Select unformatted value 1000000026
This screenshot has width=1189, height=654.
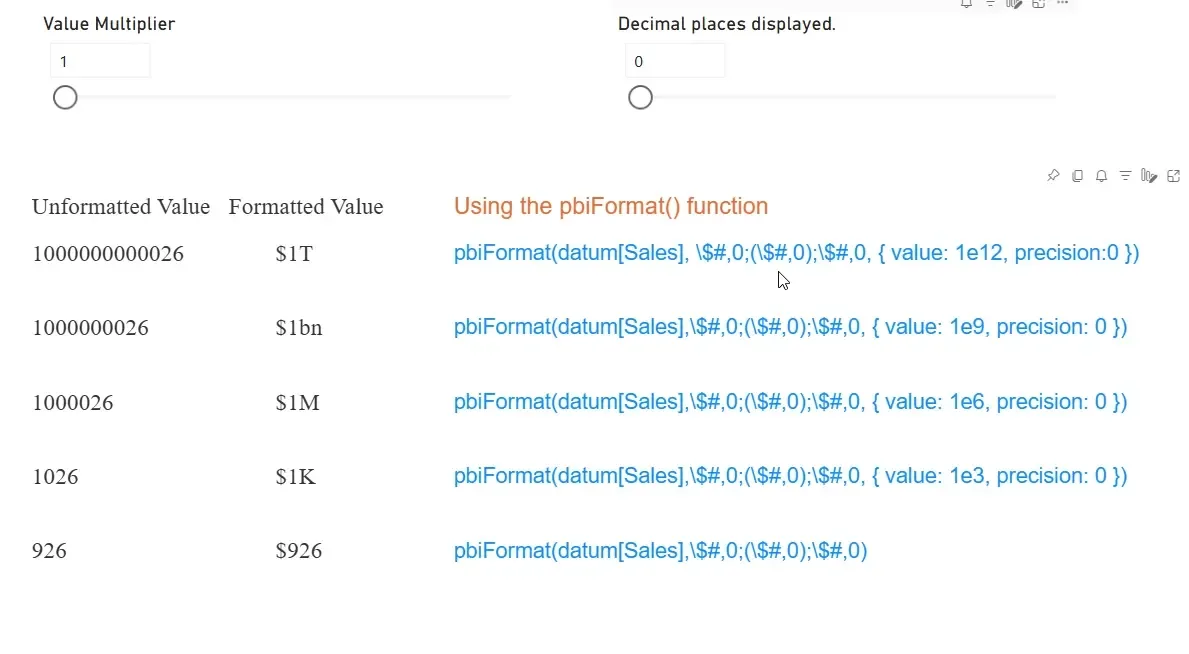point(90,328)
